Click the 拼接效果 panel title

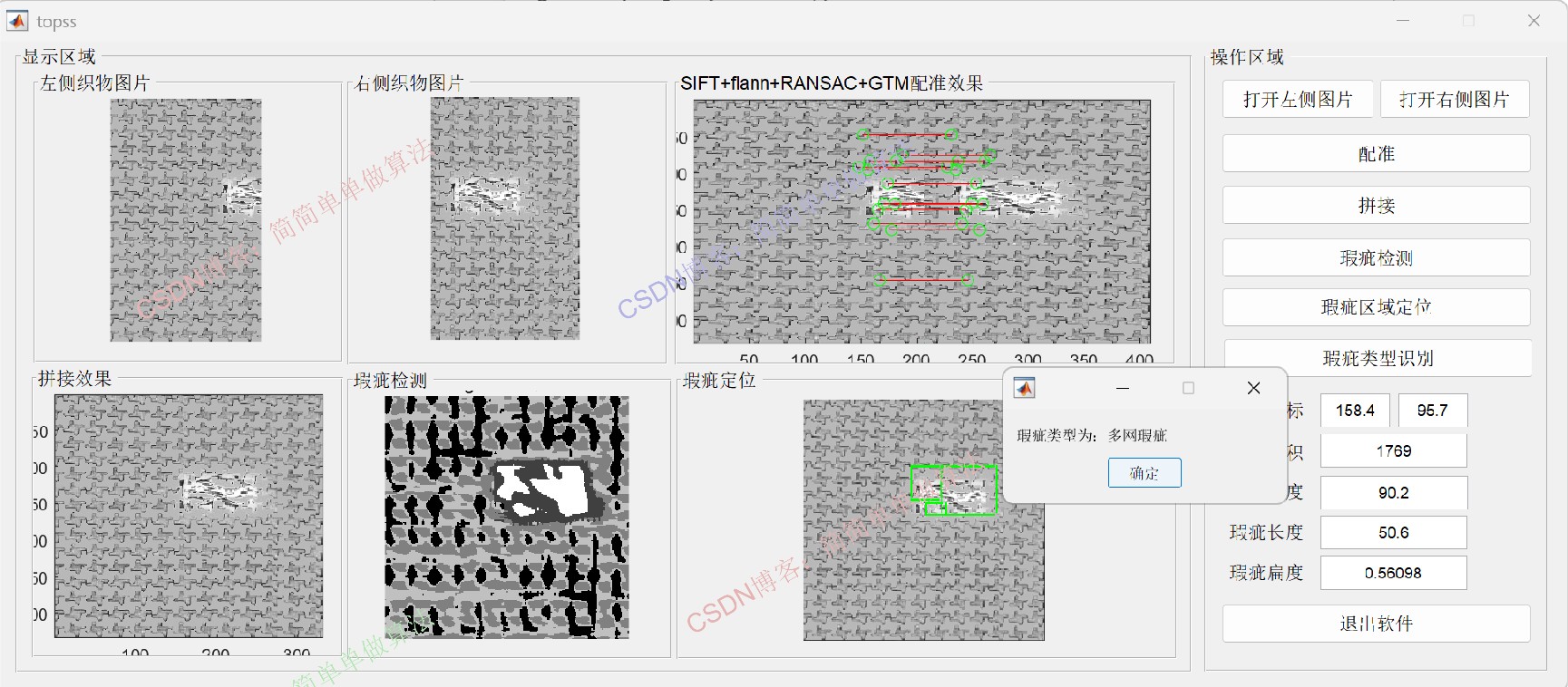[74, 379]
